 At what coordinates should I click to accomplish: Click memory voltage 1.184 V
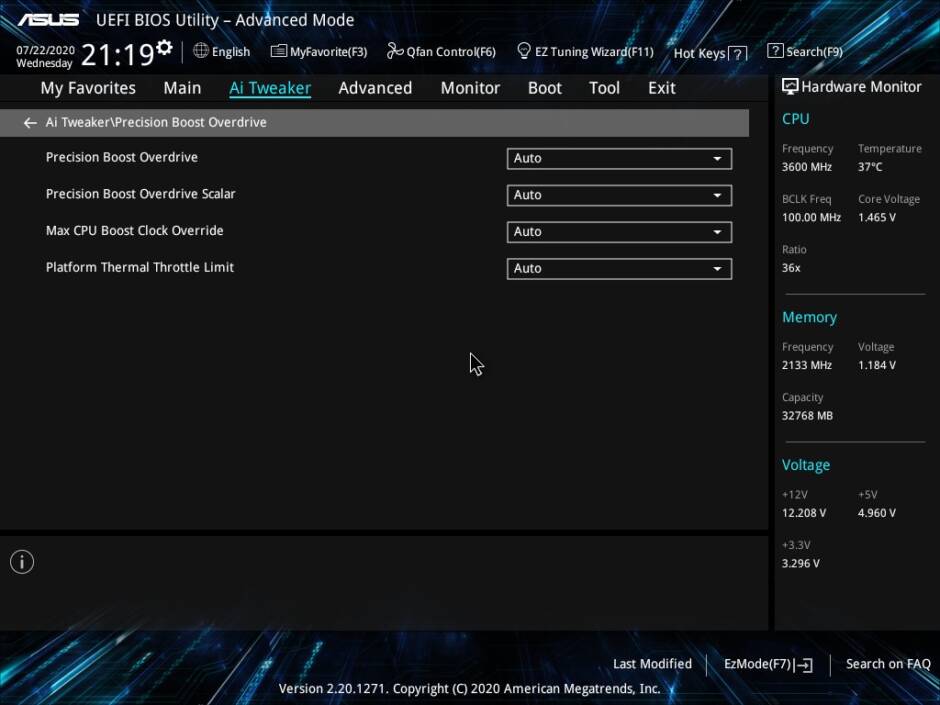pos(876,365)
